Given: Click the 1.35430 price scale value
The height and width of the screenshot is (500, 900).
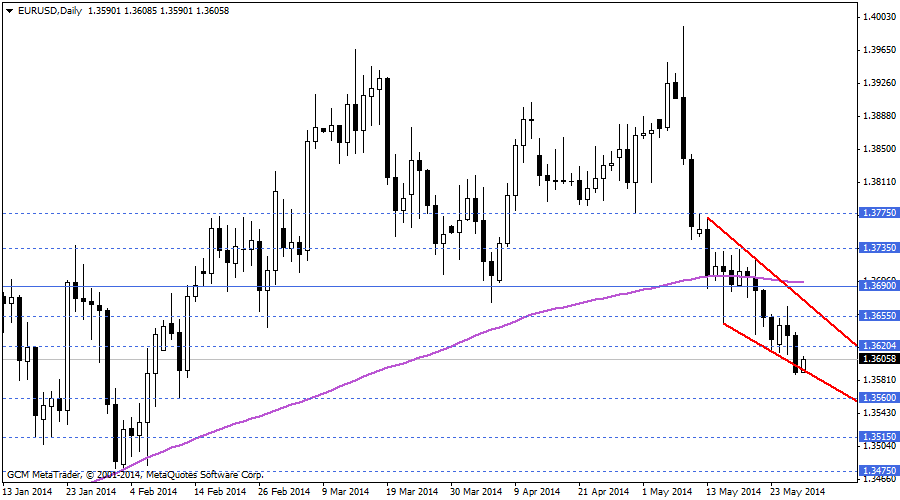Looking at the screenshot, I should pos(879,413).
